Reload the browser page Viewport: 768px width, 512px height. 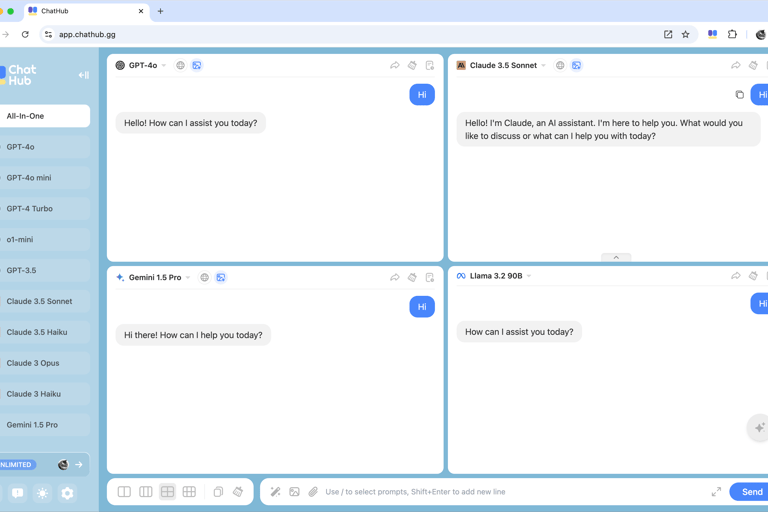point(25,34)
